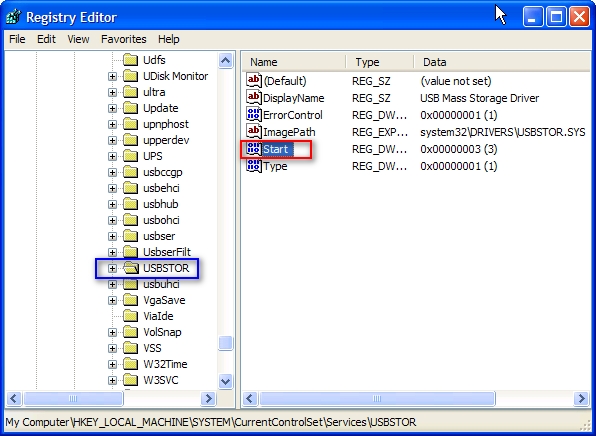Expand the VgaSave key

tap(112, 300)
